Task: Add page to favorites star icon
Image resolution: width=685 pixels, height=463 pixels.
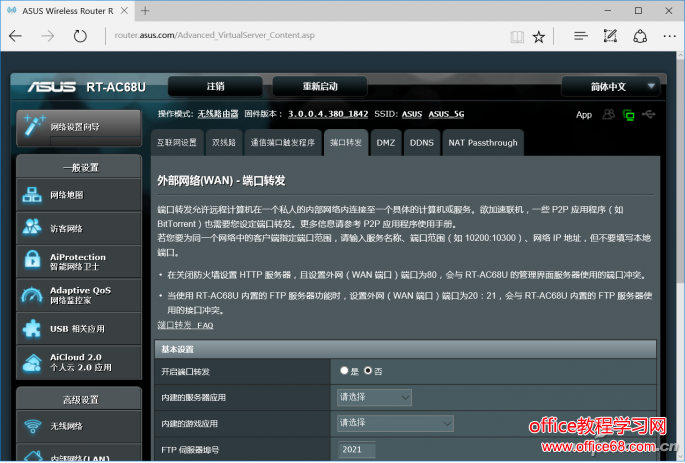Action: [x=539, y=37]
